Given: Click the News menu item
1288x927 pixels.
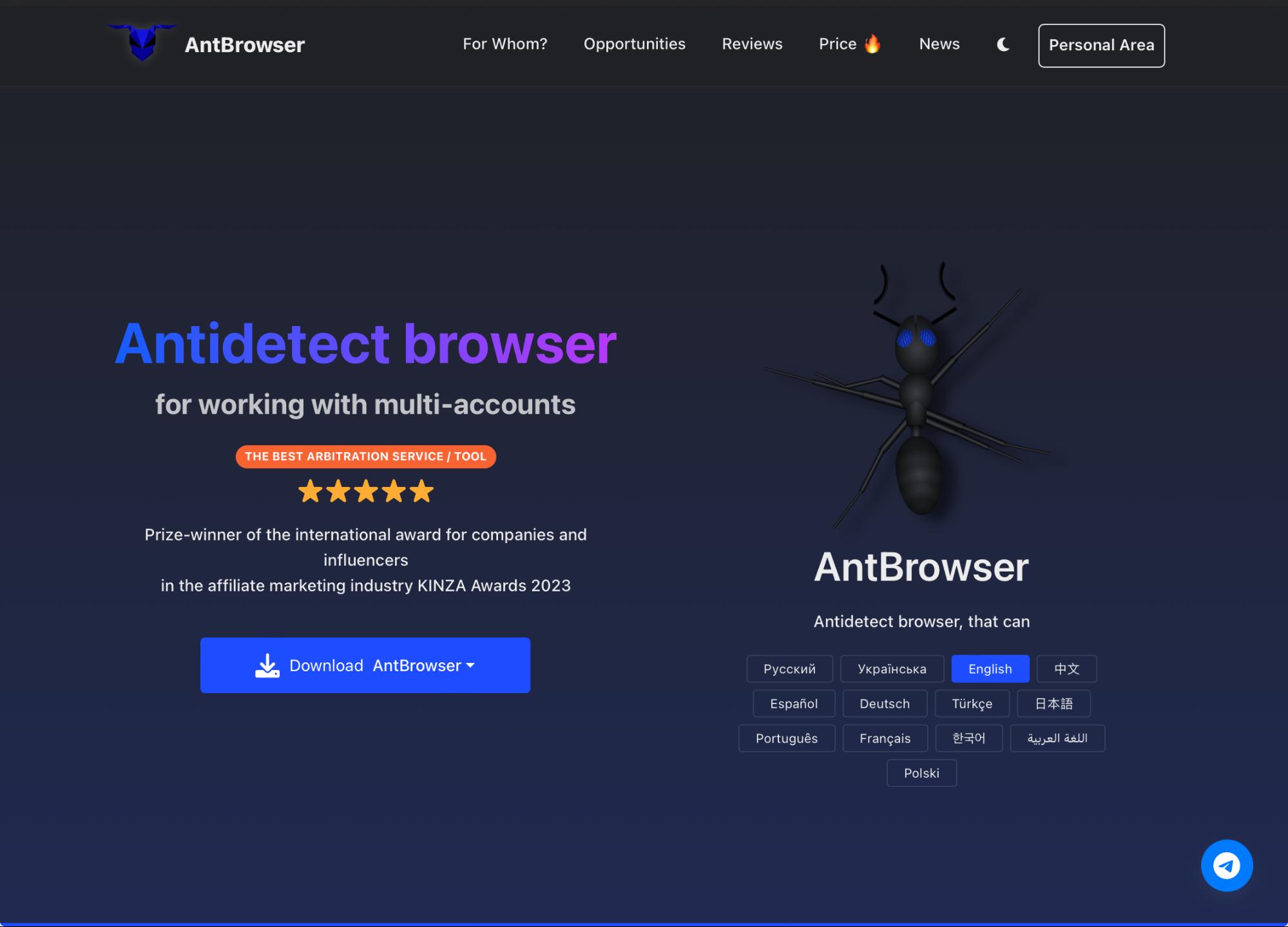Looking at the screenshot, I should point(939,45).
